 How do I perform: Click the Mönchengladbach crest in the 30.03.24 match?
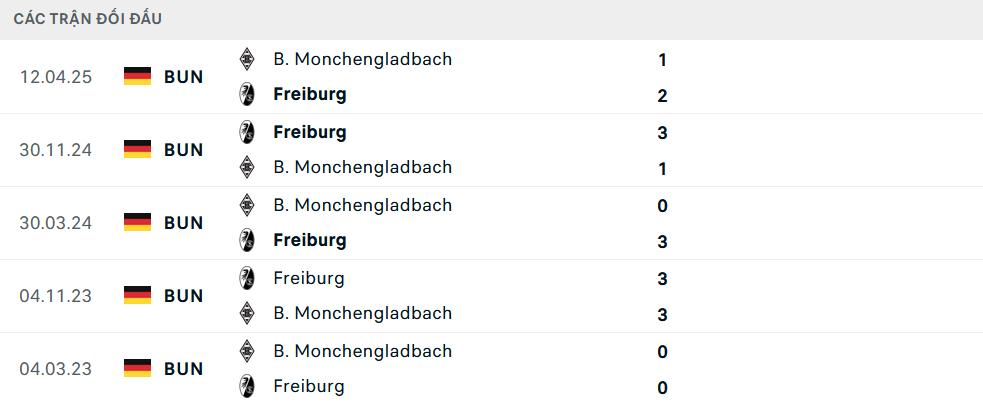(247, 205)
